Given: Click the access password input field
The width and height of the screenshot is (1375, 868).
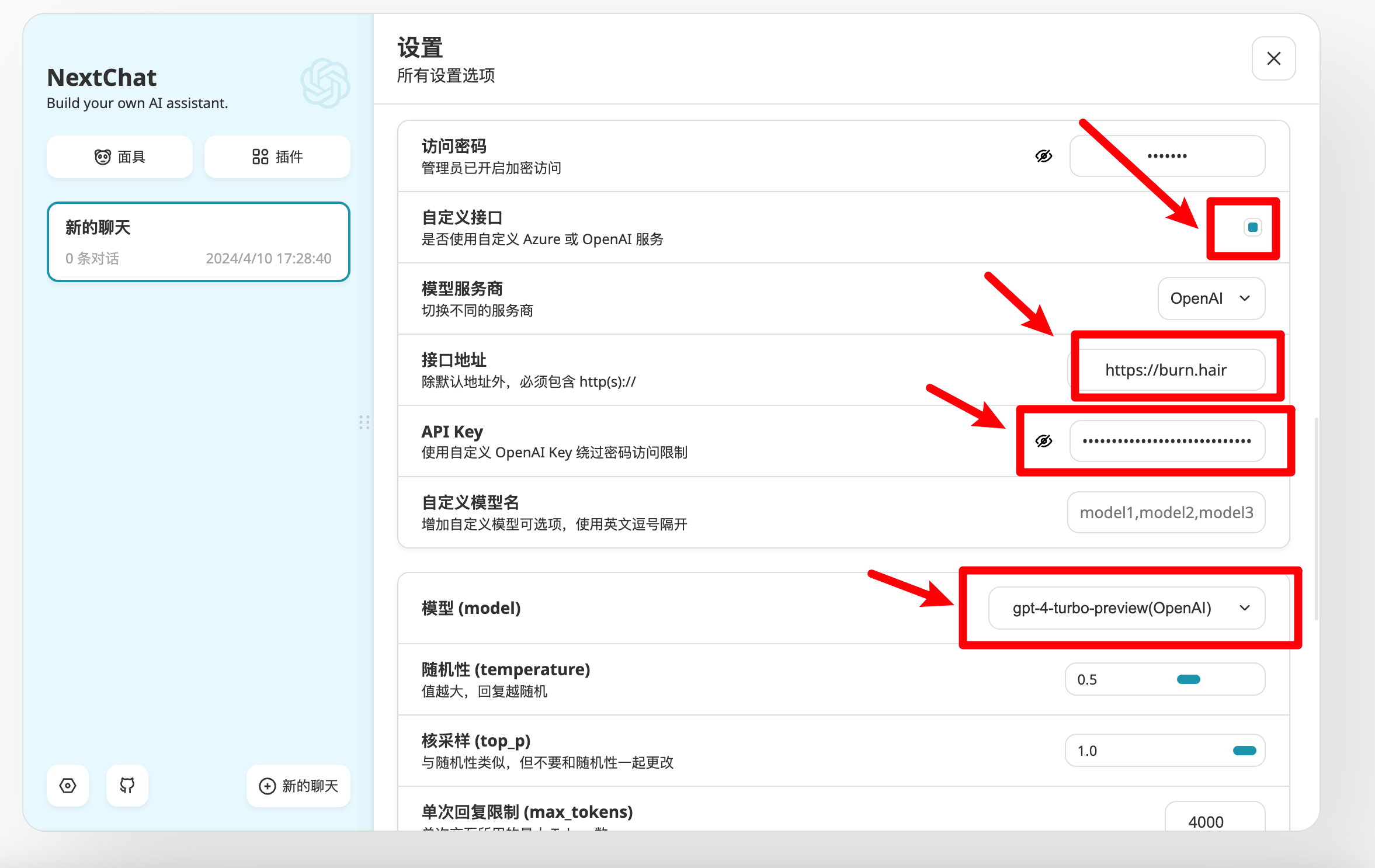Looking at the screenshot, I should (1167, 156).
